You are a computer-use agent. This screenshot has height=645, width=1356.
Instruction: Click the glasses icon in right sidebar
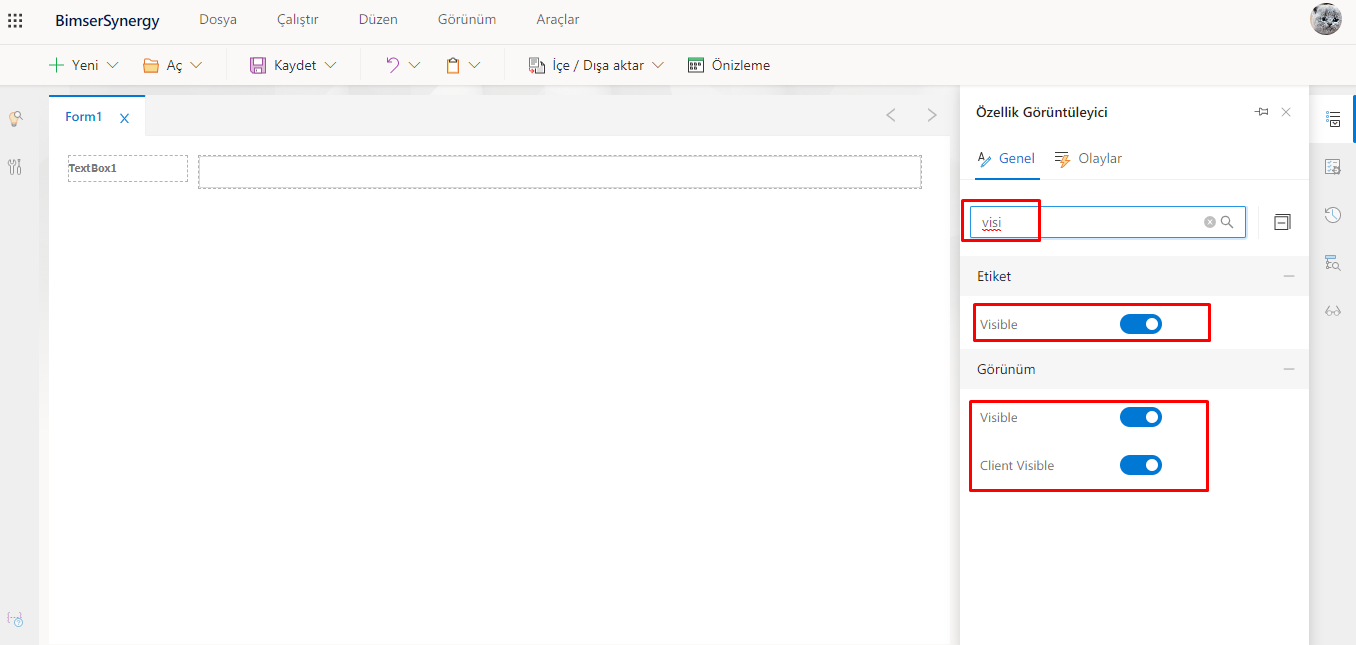coord(1332,311)
